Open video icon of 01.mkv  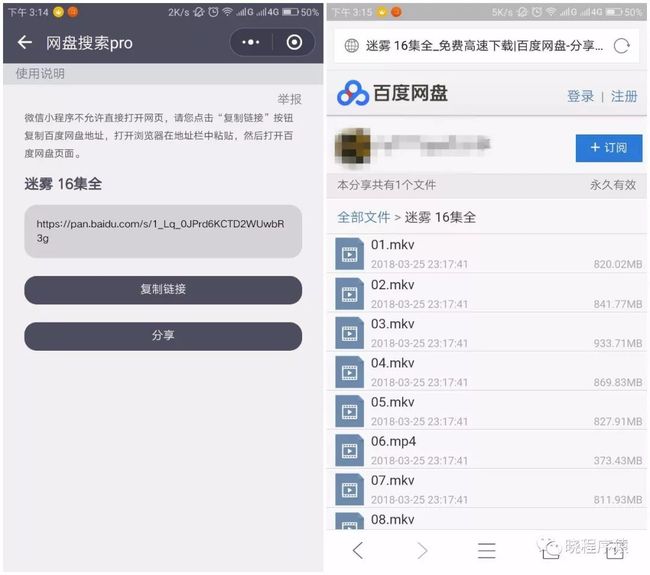click(349, 254)
